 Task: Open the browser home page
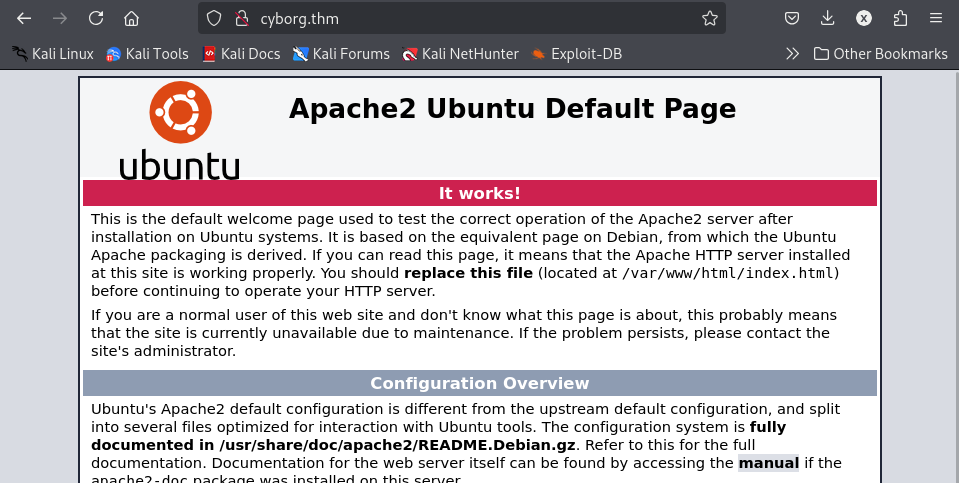tap(131, 18)
